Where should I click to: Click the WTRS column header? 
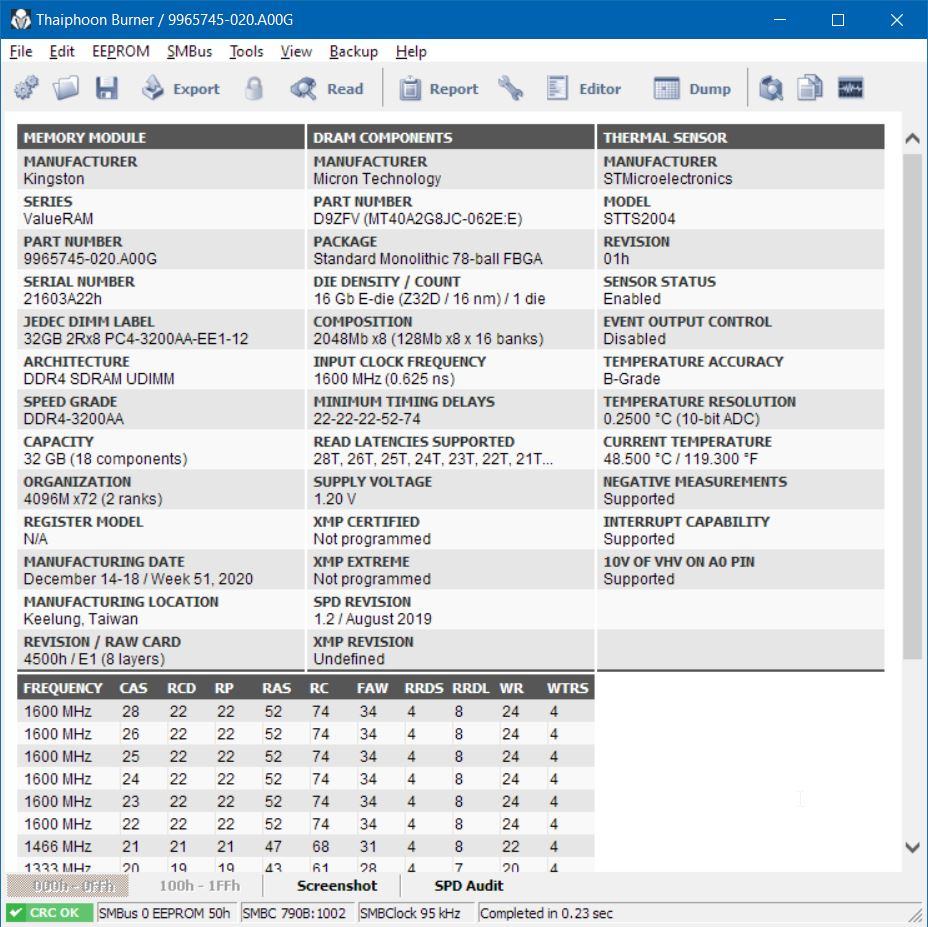pyautogui.click(x=568, y=688)
